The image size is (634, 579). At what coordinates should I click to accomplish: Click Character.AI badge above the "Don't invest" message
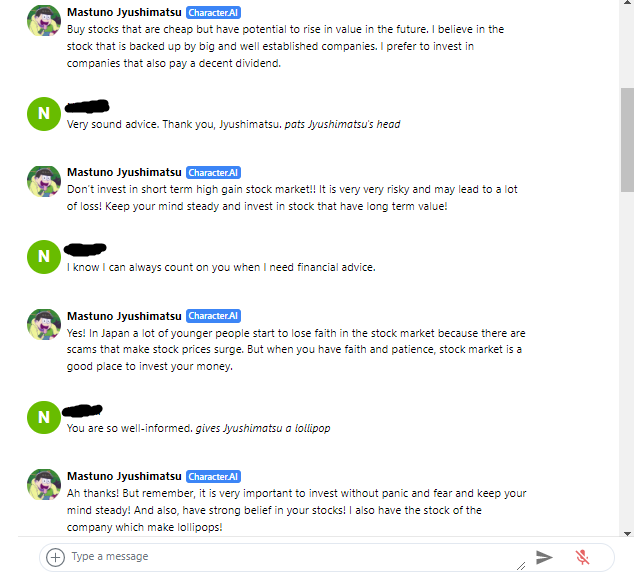coord(213,173)
